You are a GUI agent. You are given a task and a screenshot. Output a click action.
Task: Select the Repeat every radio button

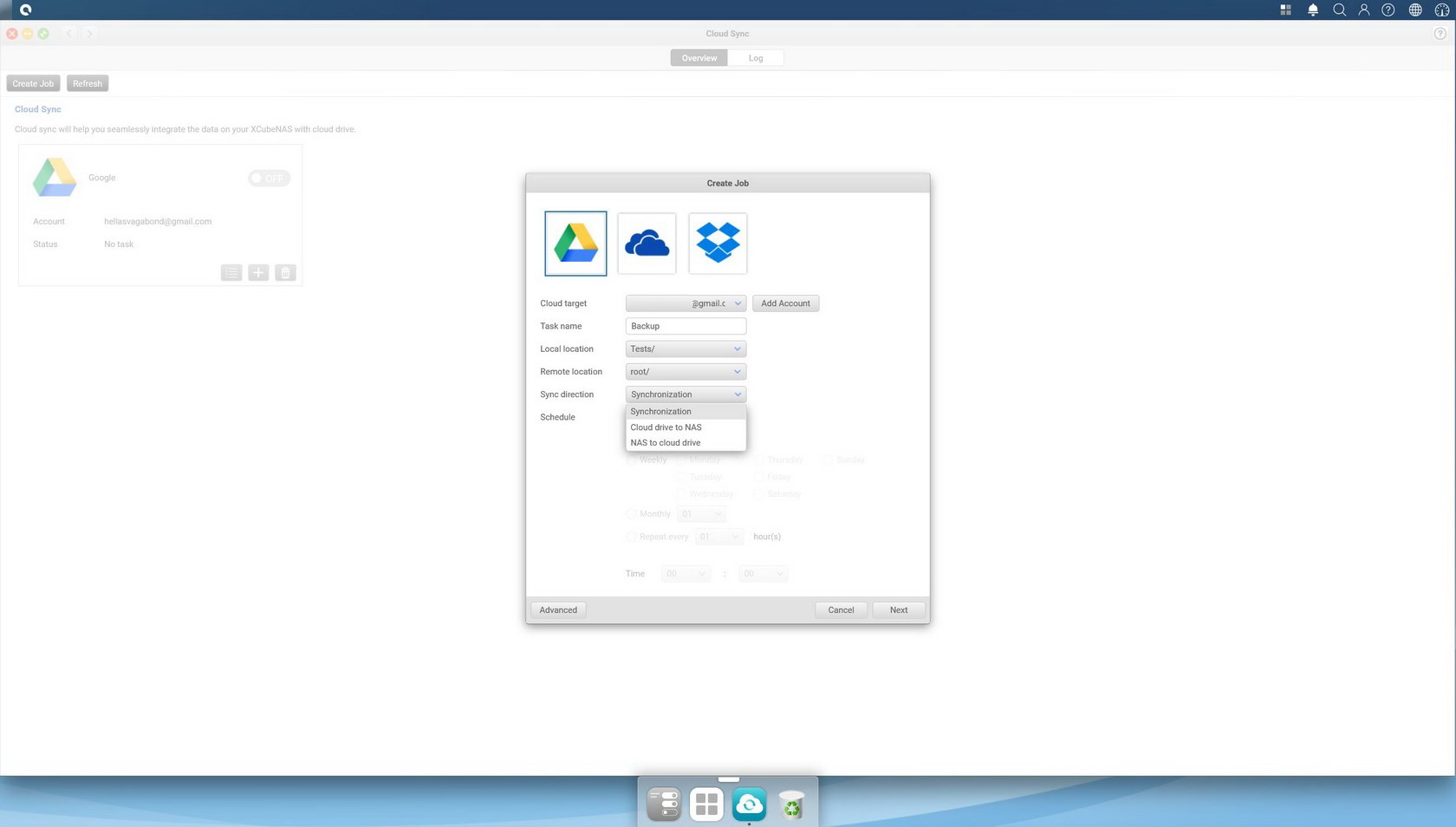click(x=631, y=537)
